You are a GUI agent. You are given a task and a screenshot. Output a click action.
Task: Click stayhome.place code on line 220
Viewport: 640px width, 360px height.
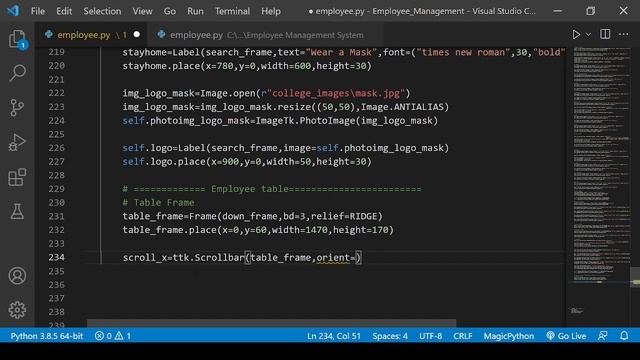click(x=247, y=66)
